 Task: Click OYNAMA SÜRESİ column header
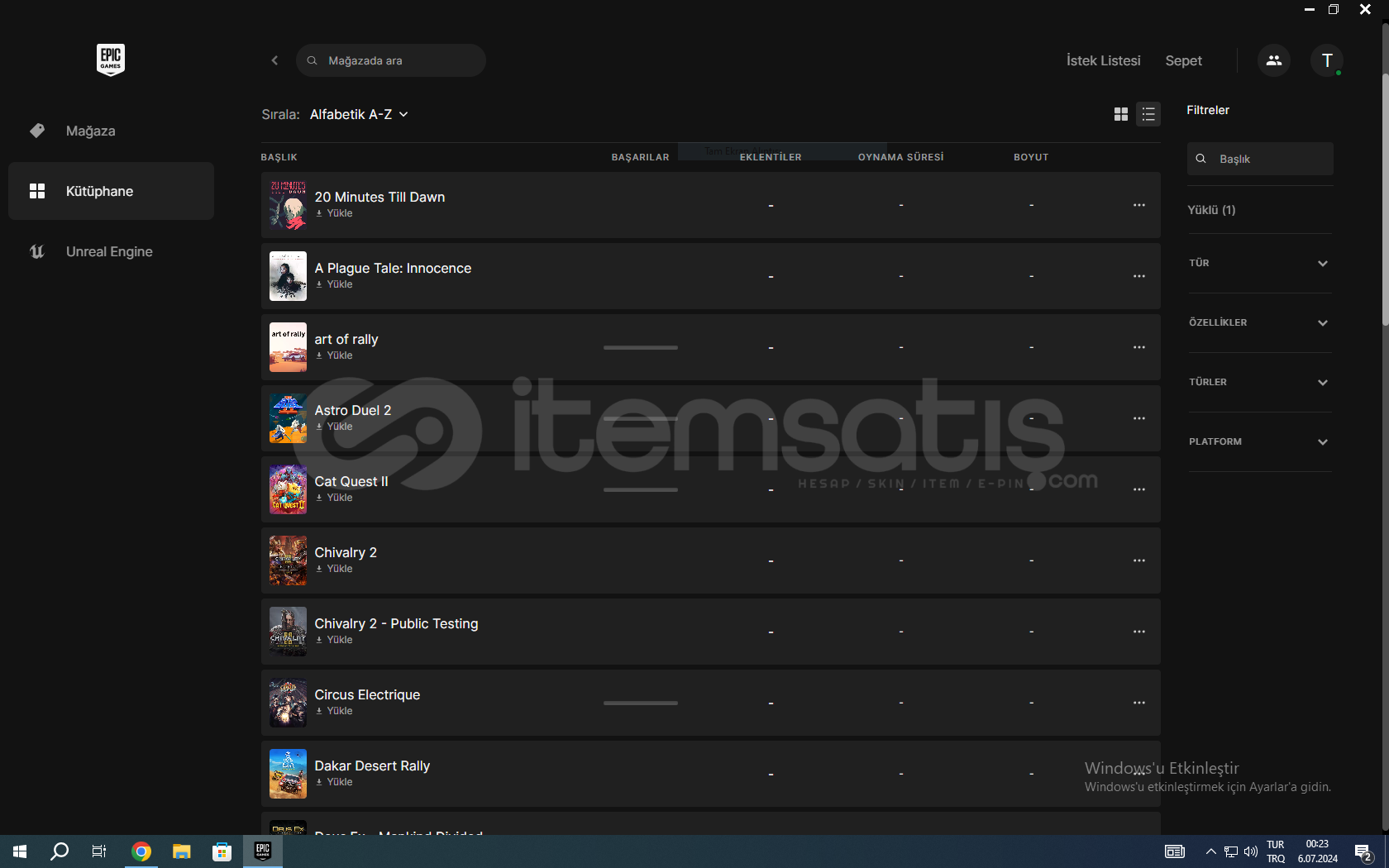pos(900,157)
